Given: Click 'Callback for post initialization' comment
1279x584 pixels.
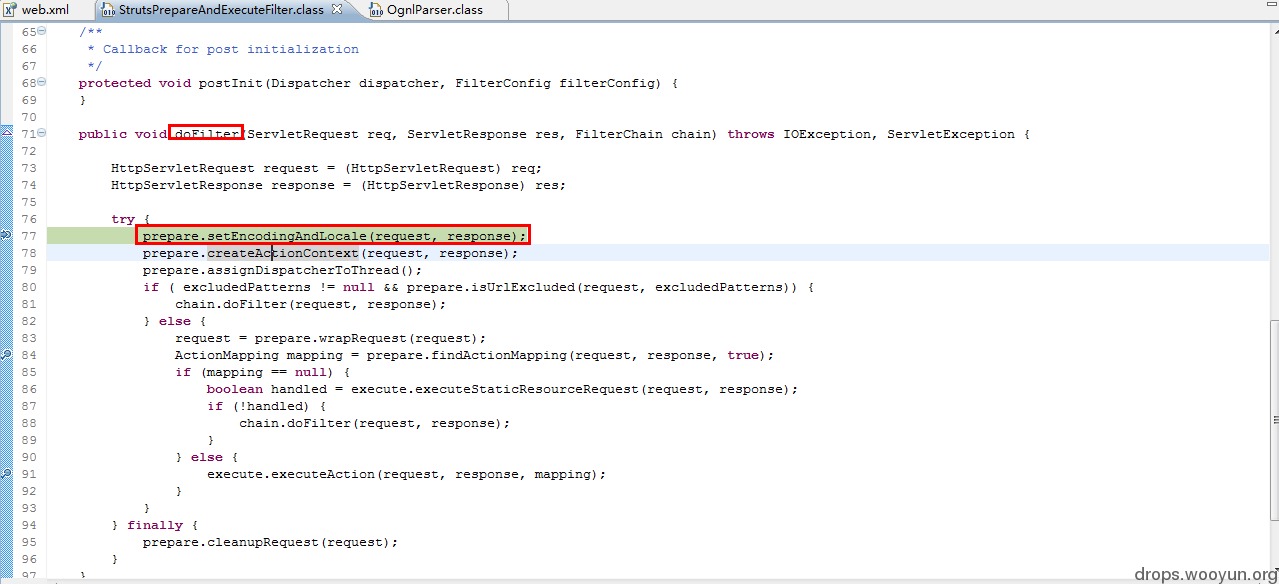Looking at the screenshot, I should tap(231, 49).
